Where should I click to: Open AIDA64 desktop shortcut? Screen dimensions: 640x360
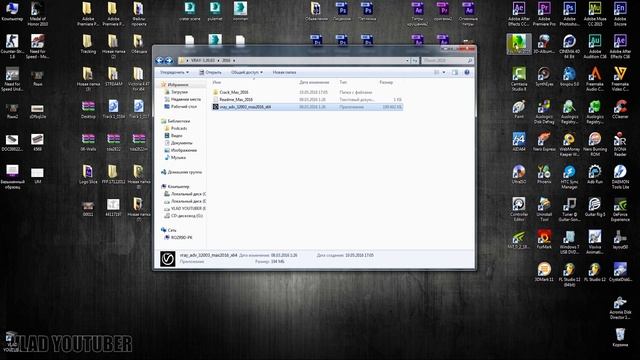[x=519, y=142]
